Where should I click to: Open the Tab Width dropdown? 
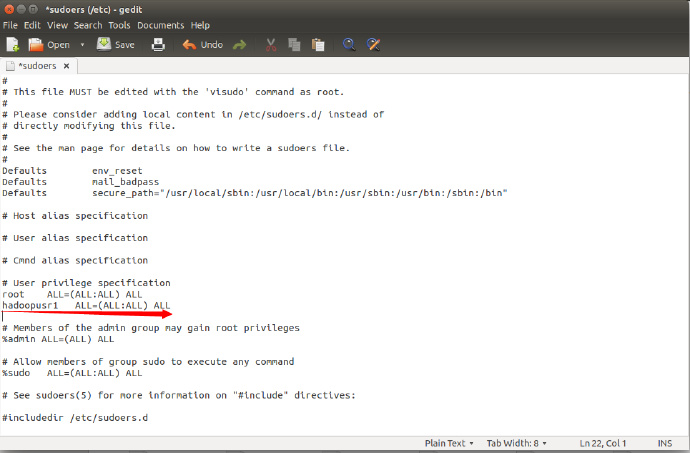517,443
